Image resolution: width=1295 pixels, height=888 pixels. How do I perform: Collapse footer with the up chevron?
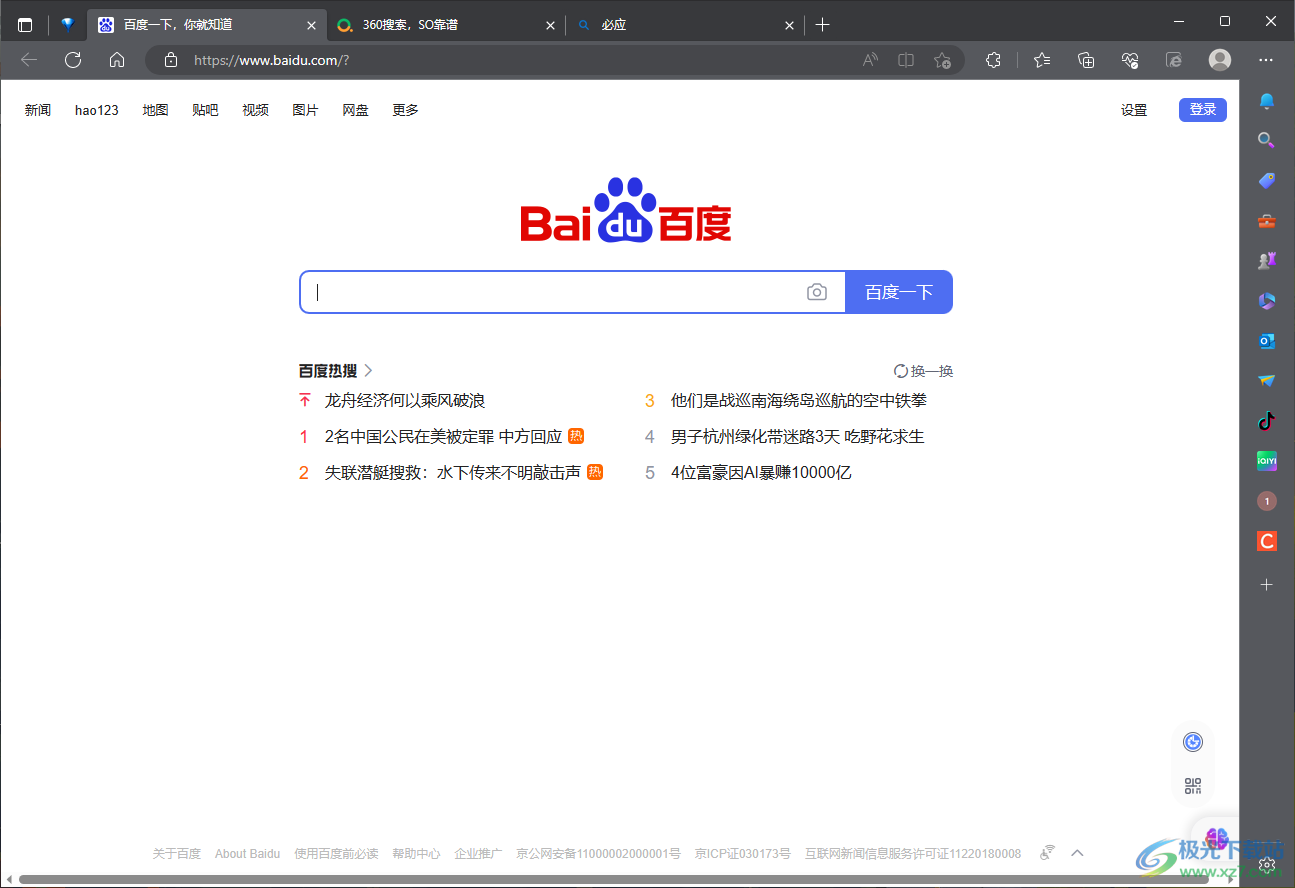[1077, 853]
